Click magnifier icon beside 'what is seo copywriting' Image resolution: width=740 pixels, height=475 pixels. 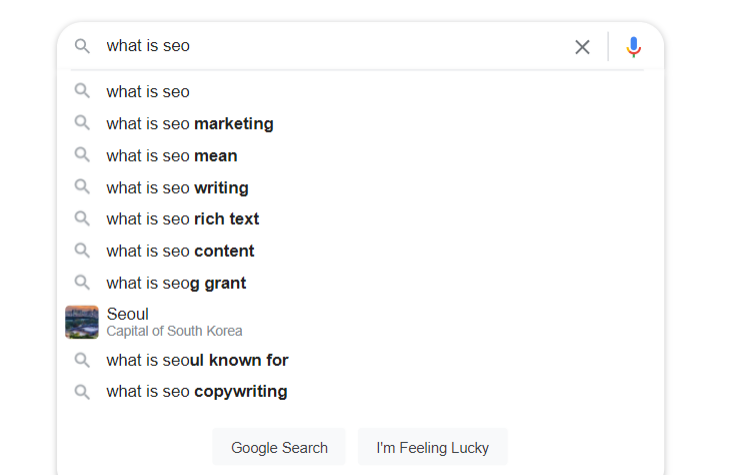point(82,391)
